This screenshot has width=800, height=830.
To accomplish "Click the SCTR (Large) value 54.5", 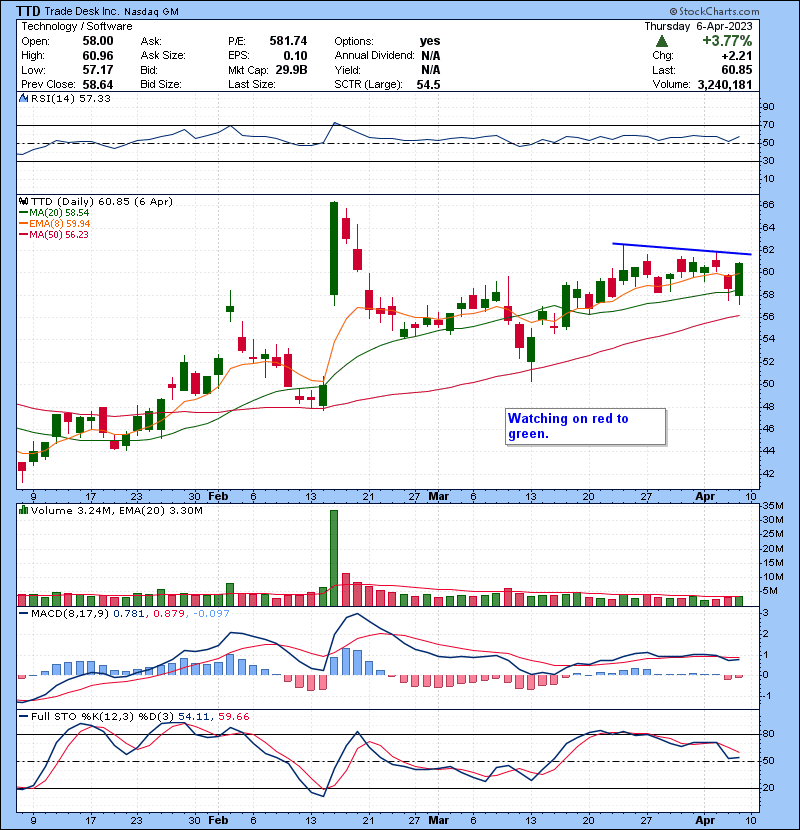I will point(428,84).
